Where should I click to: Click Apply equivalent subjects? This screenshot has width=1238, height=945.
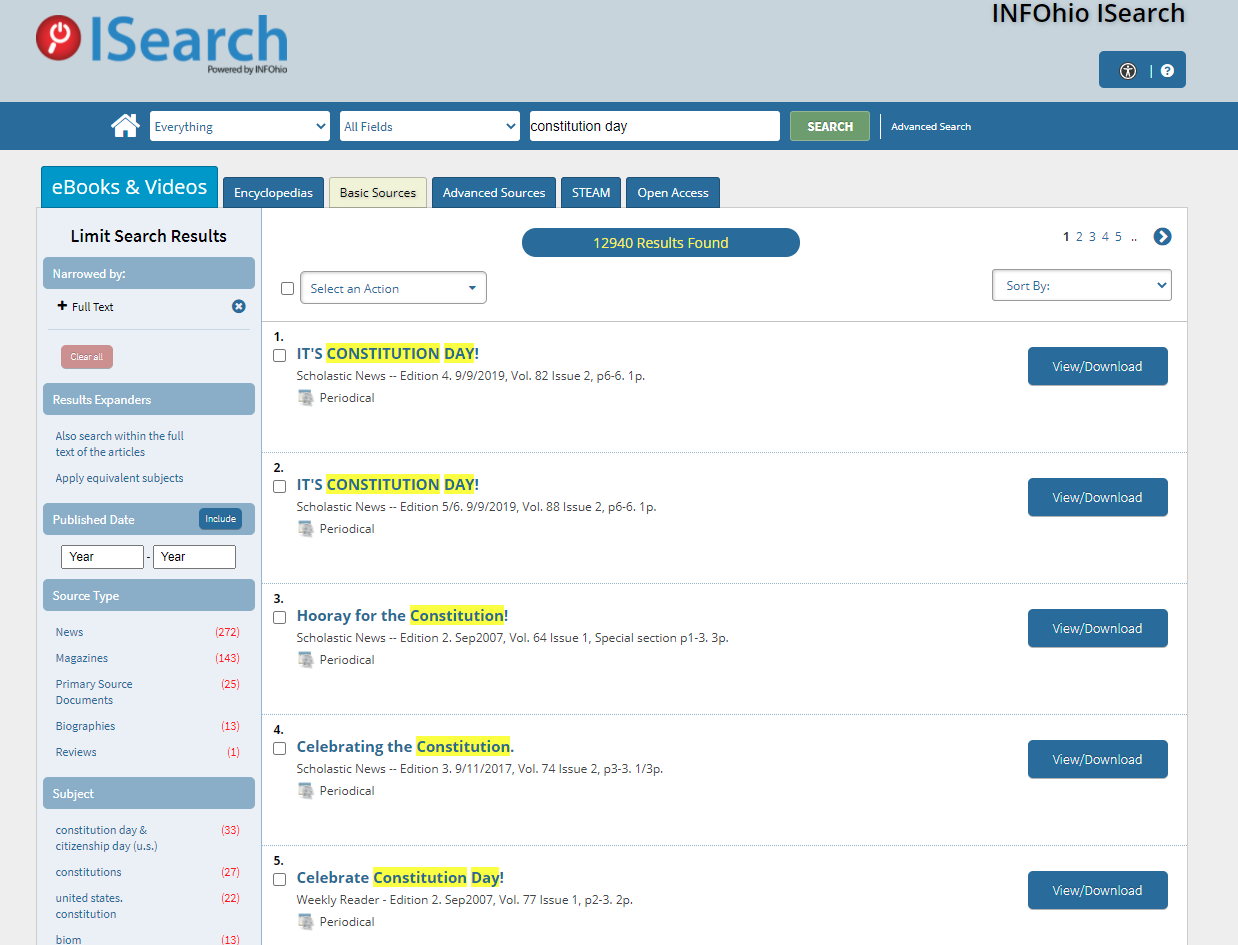[120, 478]
